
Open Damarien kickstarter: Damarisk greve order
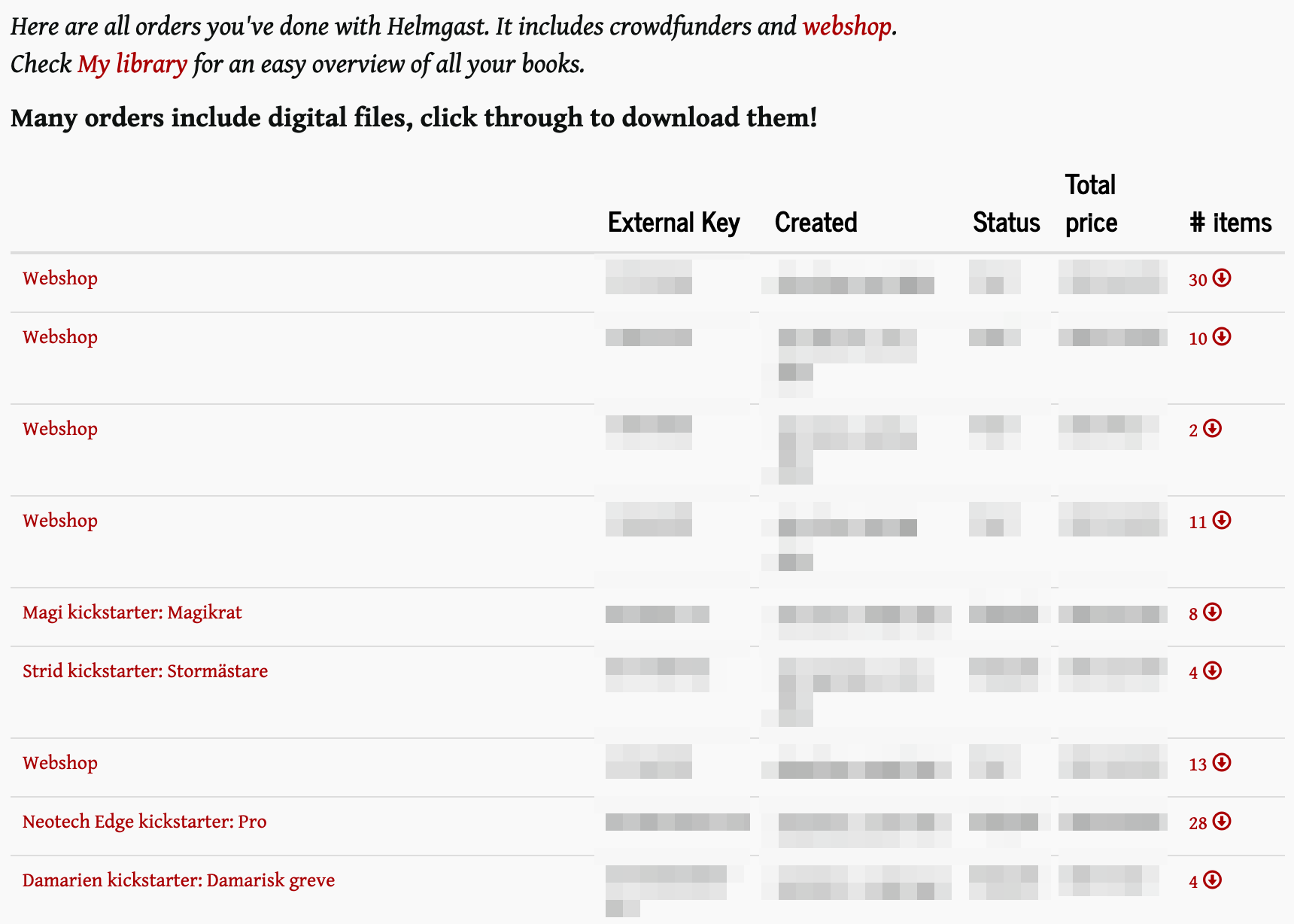(x=178, y=880)
